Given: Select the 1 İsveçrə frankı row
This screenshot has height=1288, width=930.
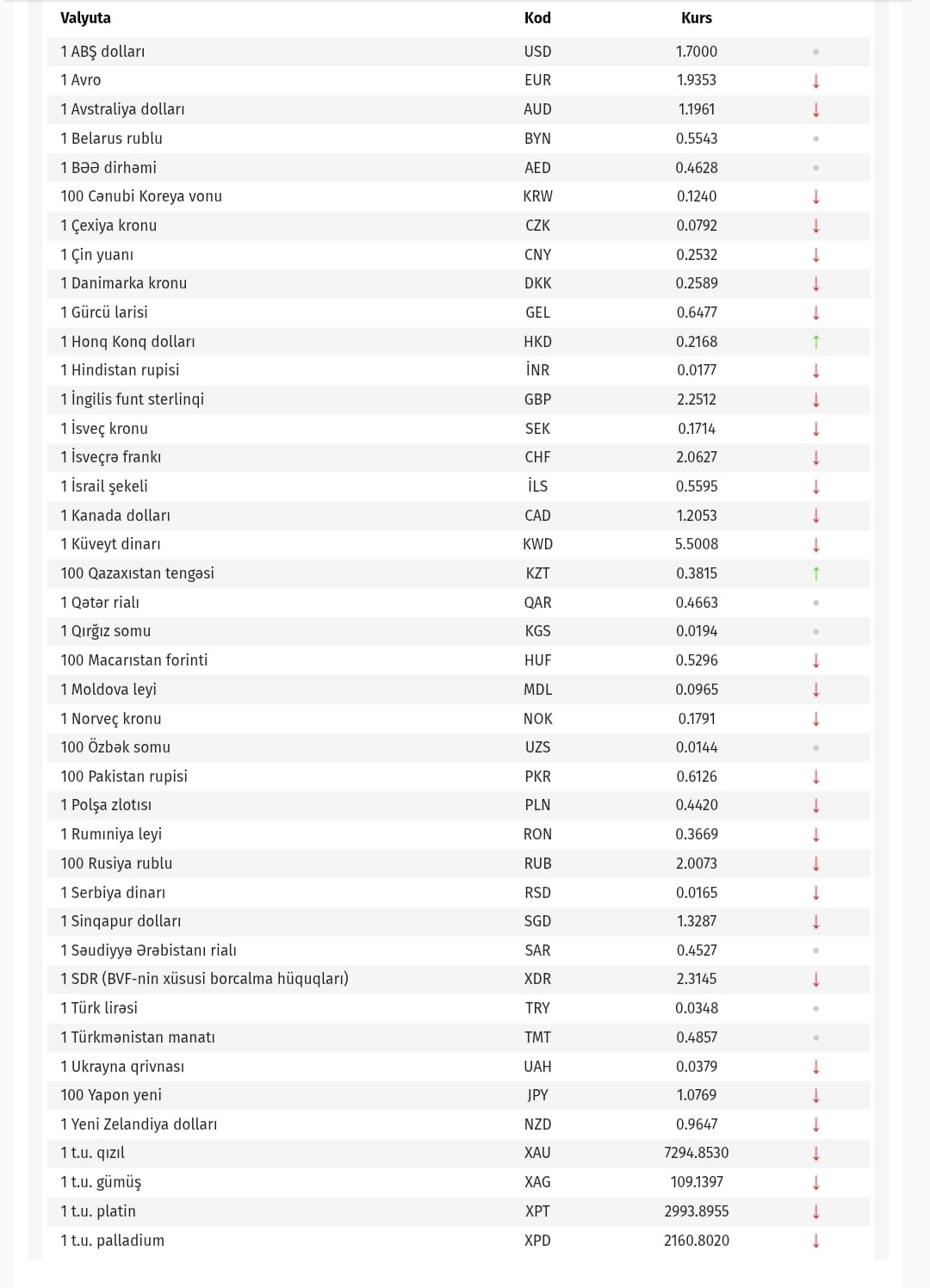Looking at the screenshot, I should (x=458, y=457).
